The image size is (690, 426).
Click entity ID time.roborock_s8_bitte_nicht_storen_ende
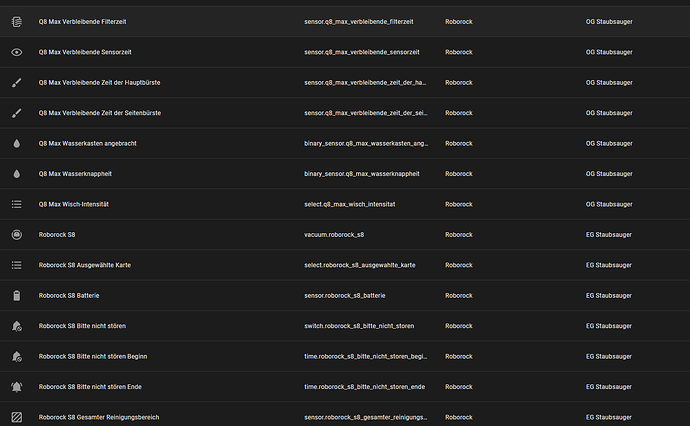click(x=365, y=387)
